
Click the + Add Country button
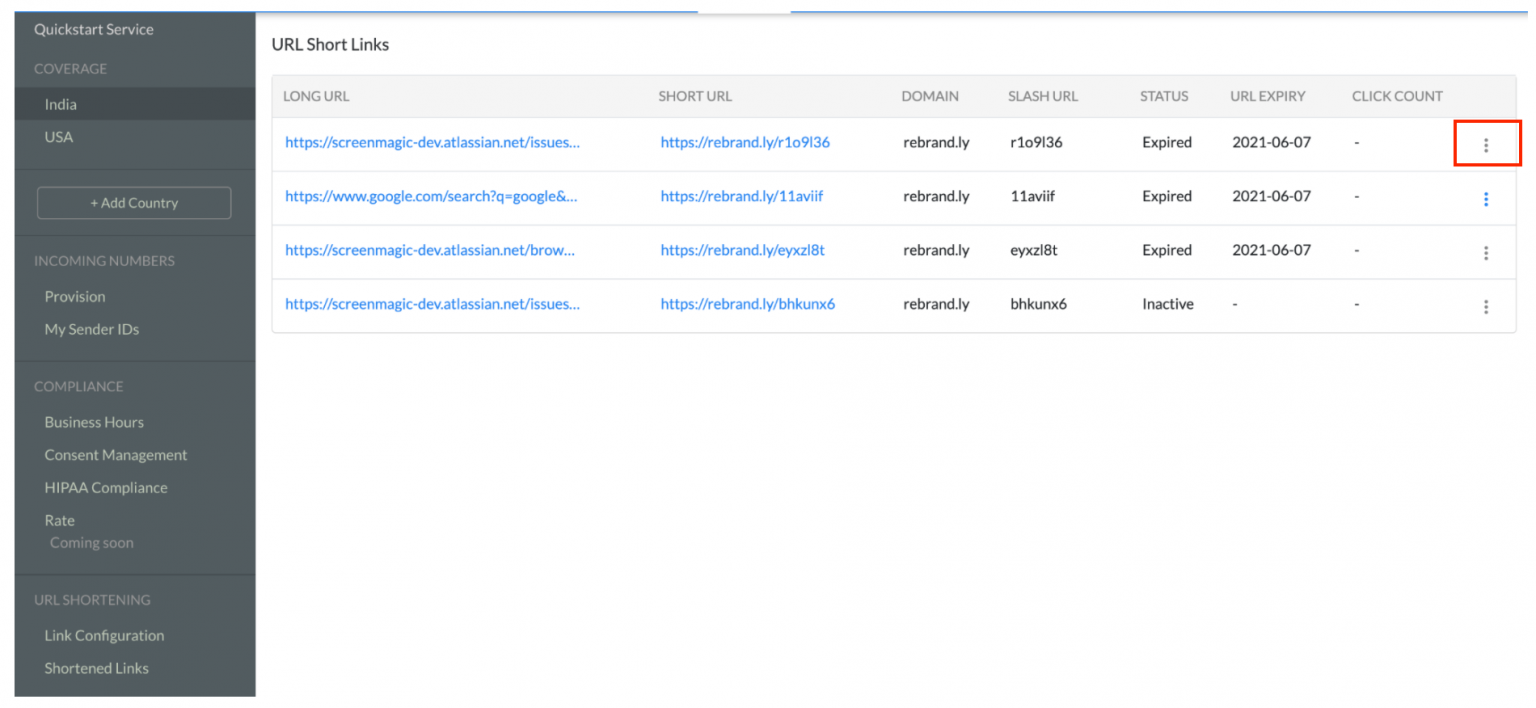[133, 202]
